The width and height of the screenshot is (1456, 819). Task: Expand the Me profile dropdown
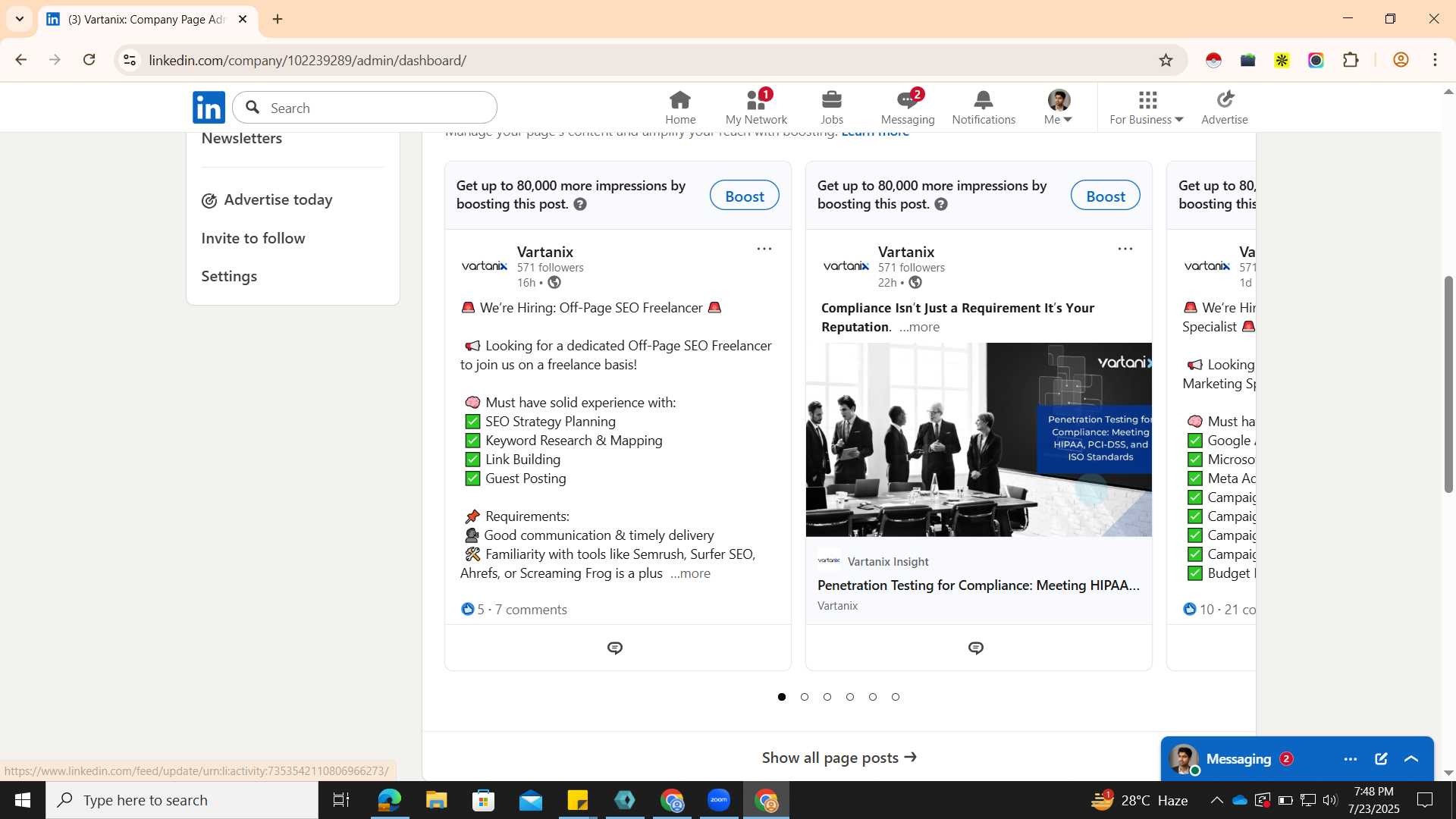coord(1059,107)
